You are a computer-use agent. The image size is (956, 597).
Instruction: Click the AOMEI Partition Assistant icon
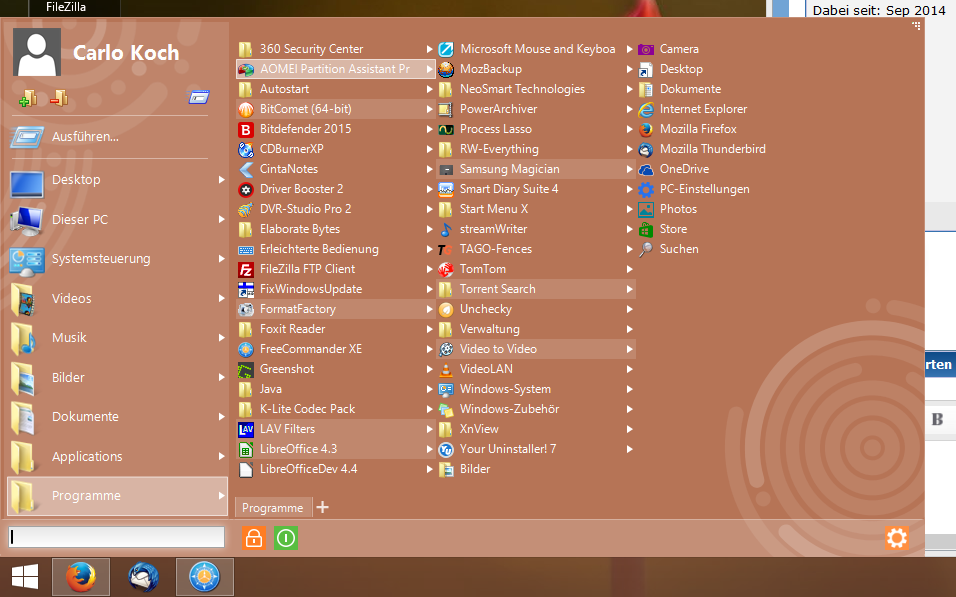point(246,69)
